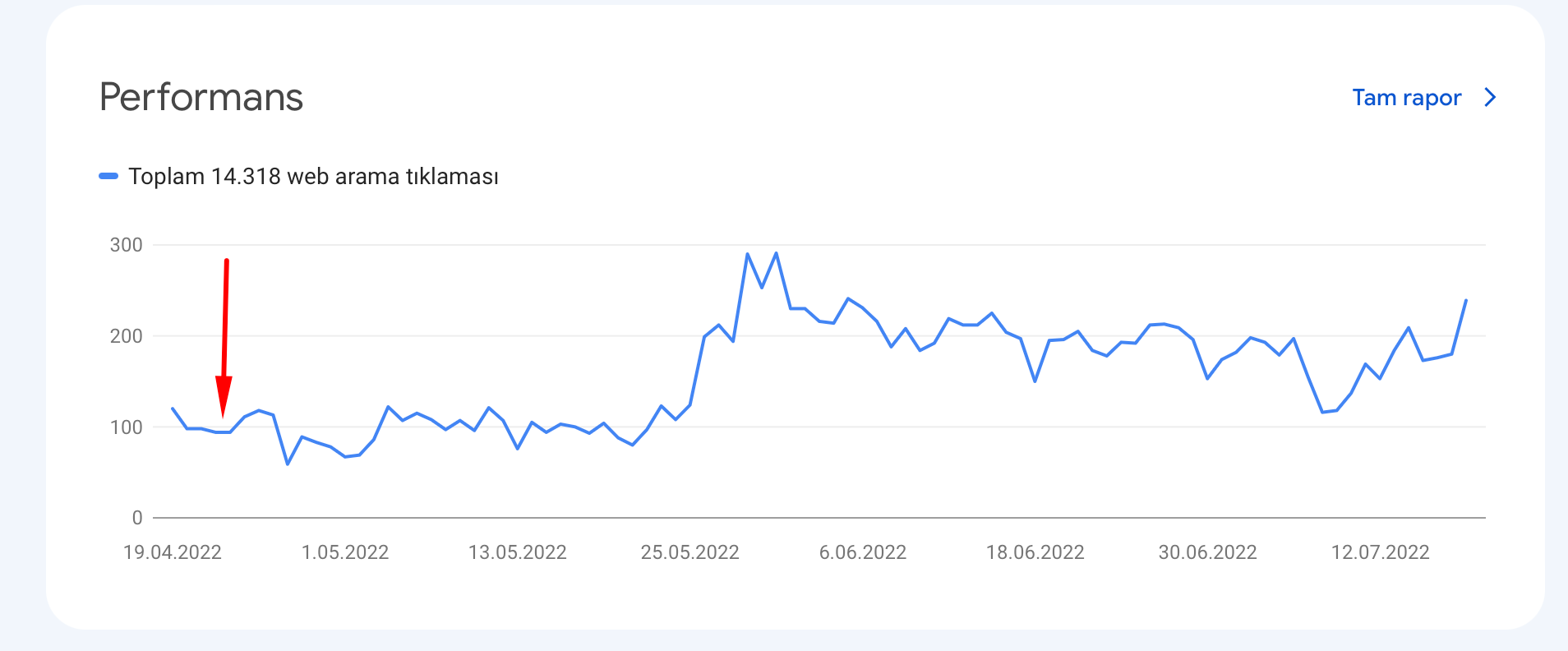This screenshot has width=1568, height=651.
Task: Click the 200 value on the y-axis
Action: [127, 336]
